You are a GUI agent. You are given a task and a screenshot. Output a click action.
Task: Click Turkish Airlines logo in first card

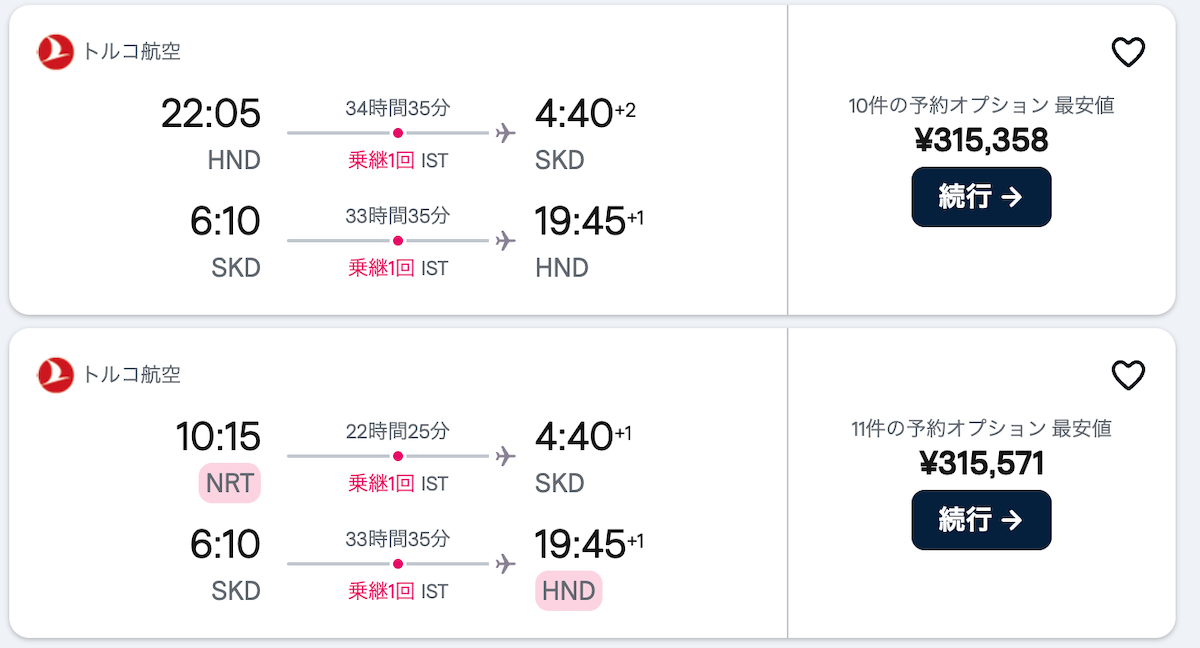point(56,52)
